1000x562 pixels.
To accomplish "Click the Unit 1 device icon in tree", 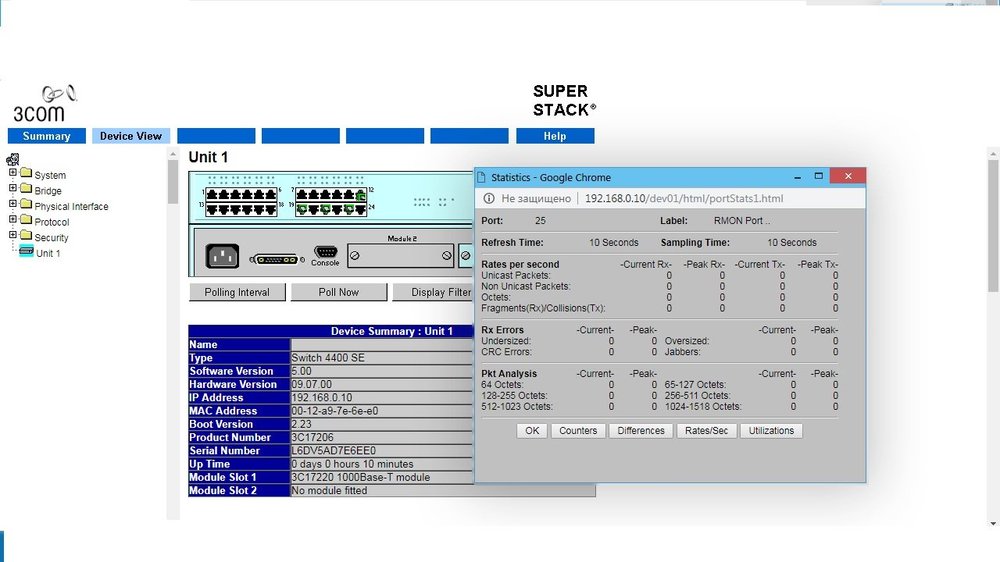I will coord(25,253).
